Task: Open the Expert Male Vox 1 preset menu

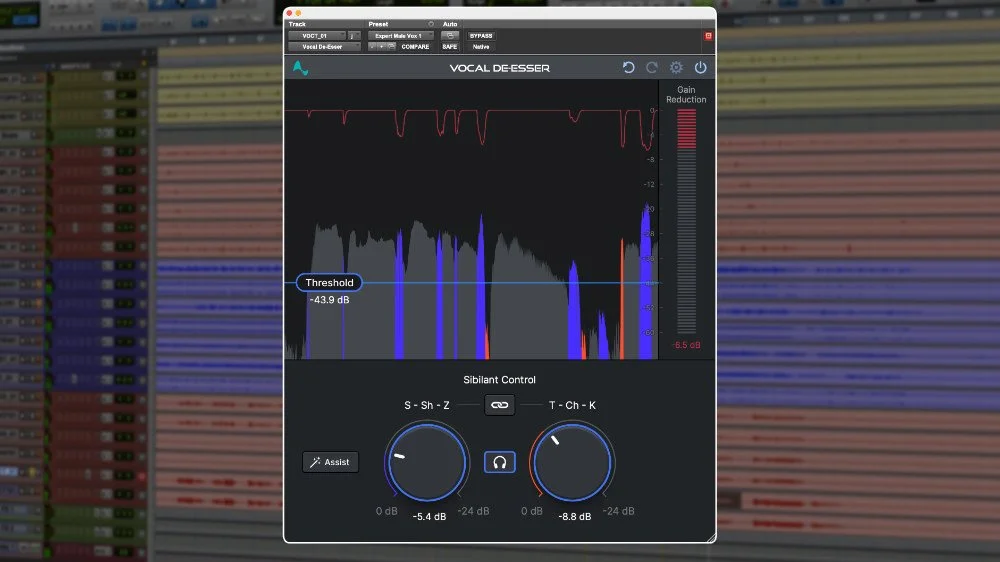Action: [x=401, y=36]
